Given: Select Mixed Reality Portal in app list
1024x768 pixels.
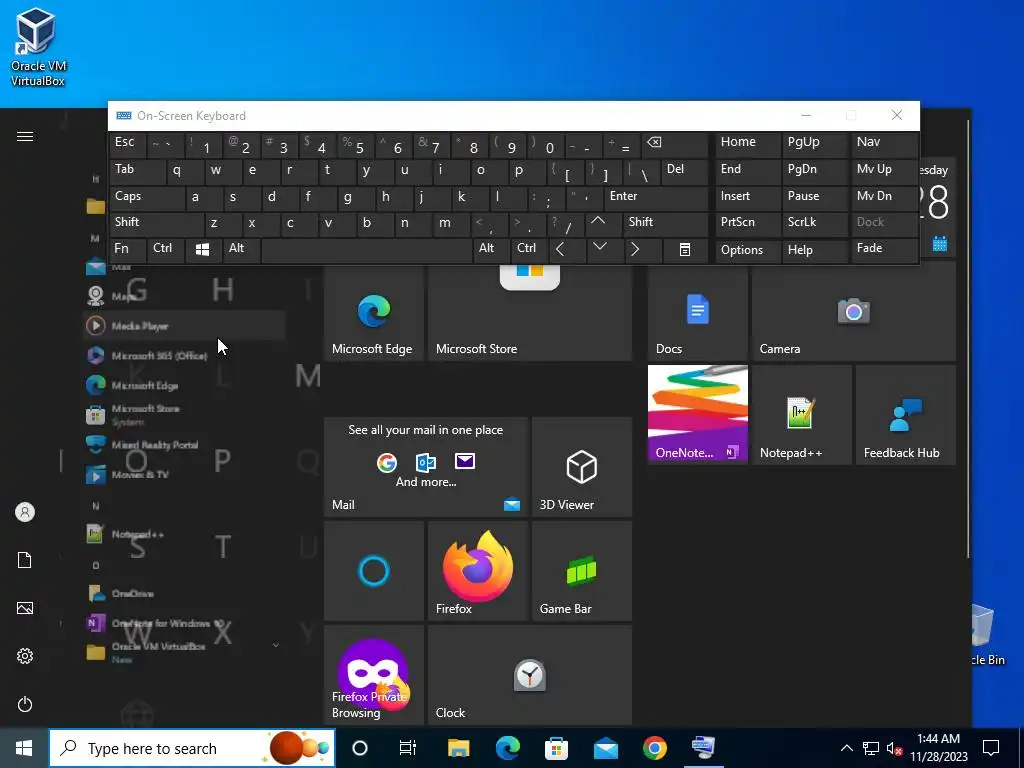Looking at the screenshot, I should click(185, 445).
